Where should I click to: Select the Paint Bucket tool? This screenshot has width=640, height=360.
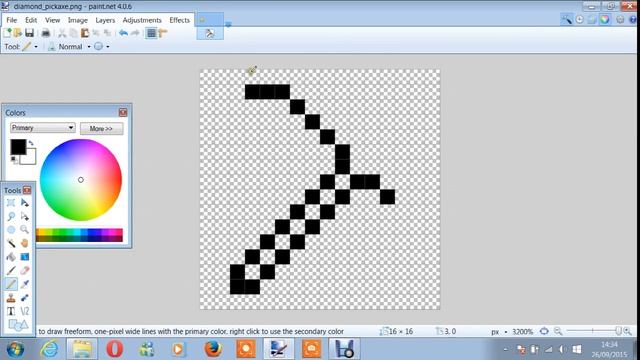[11, 257]
